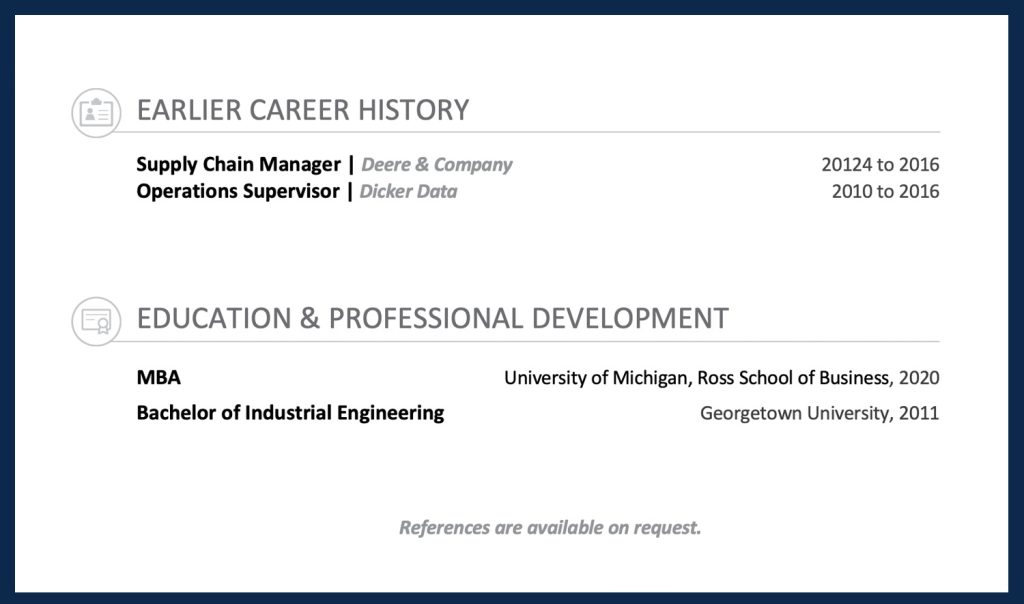
Task: Select the Education & Professional Development heading
Action: coord(432,319)
